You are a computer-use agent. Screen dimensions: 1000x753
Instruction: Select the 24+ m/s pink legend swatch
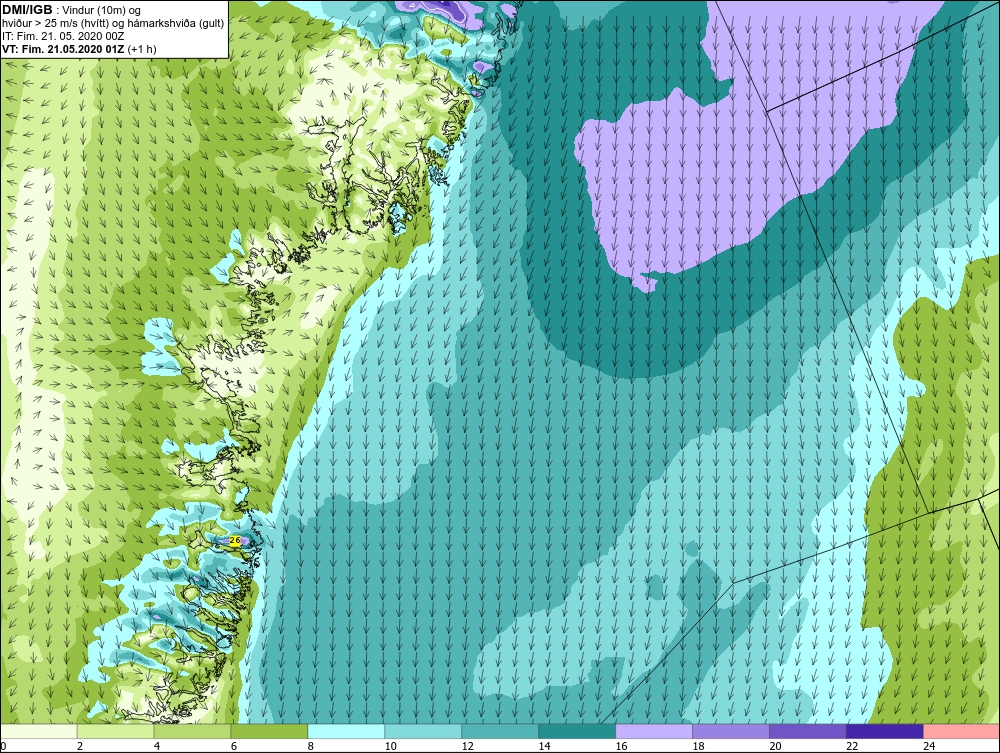pyautogui.click(x=961, y=731)
